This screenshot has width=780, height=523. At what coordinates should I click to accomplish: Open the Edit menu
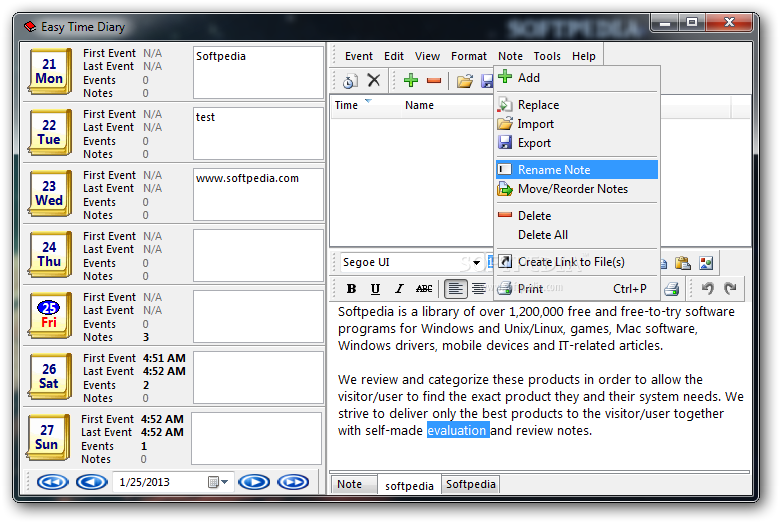point(394,56)
